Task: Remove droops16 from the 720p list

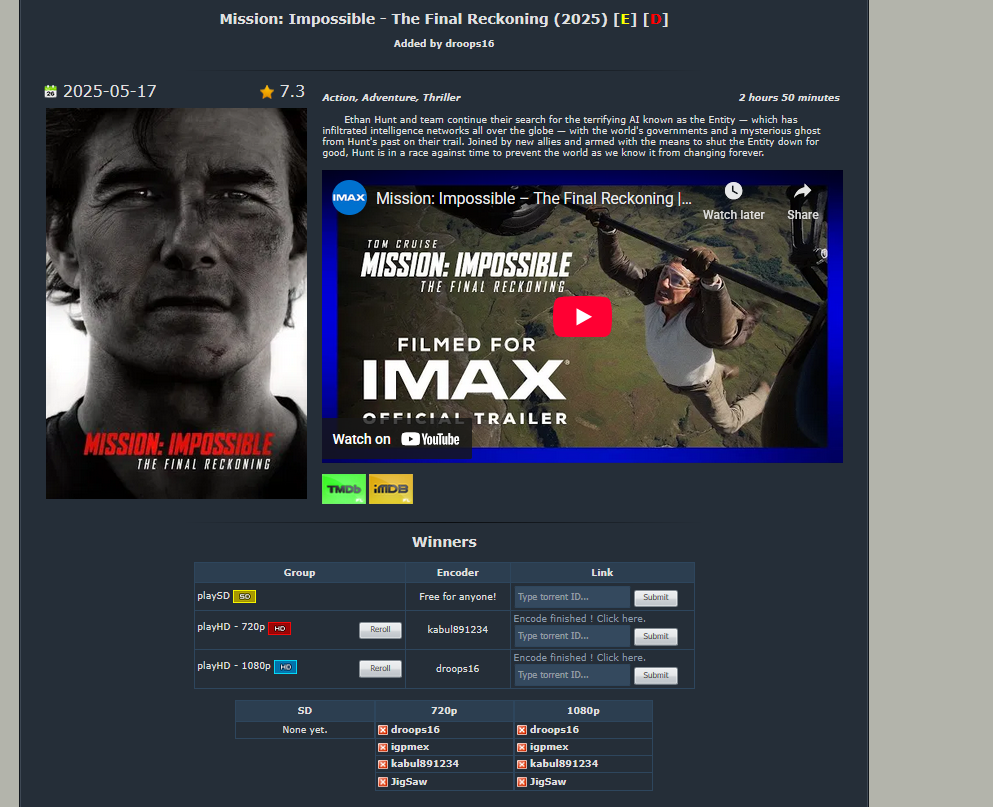Action: pos(383,730)
